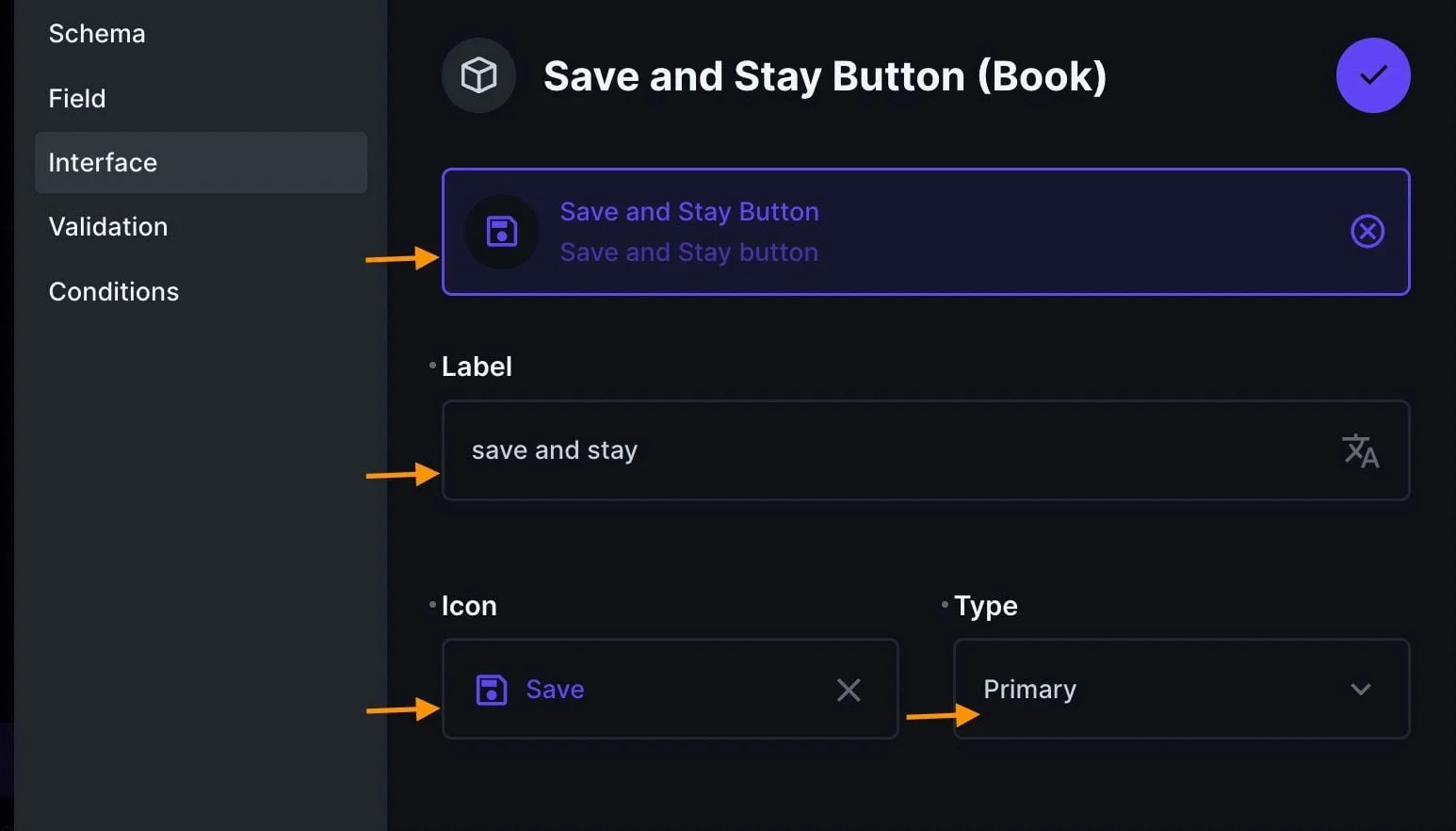Image resolution: width=1456 pixels, height=831 pixels.
Task: Expand the Type dropdown chevron
Action: (x=1360, y=690)
